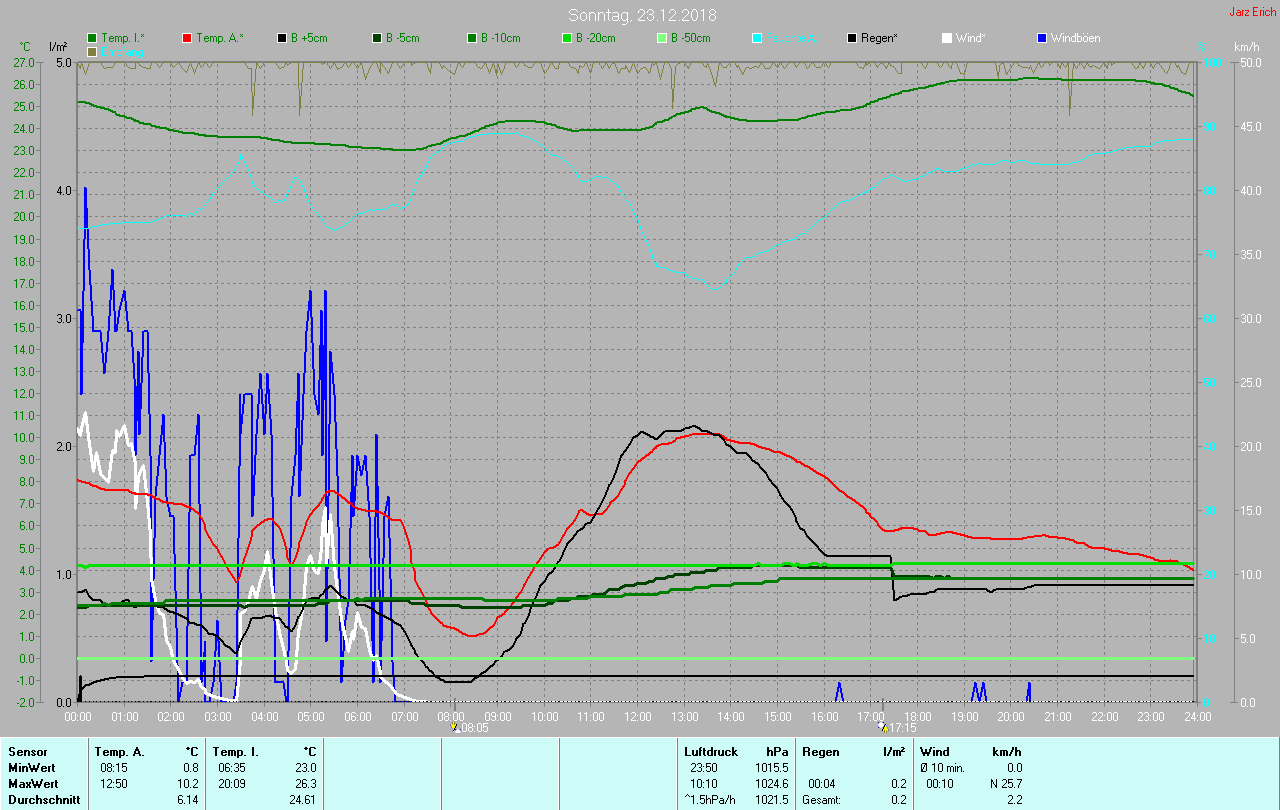Click the Luftdruck header in the stats table

coord(709,752)
